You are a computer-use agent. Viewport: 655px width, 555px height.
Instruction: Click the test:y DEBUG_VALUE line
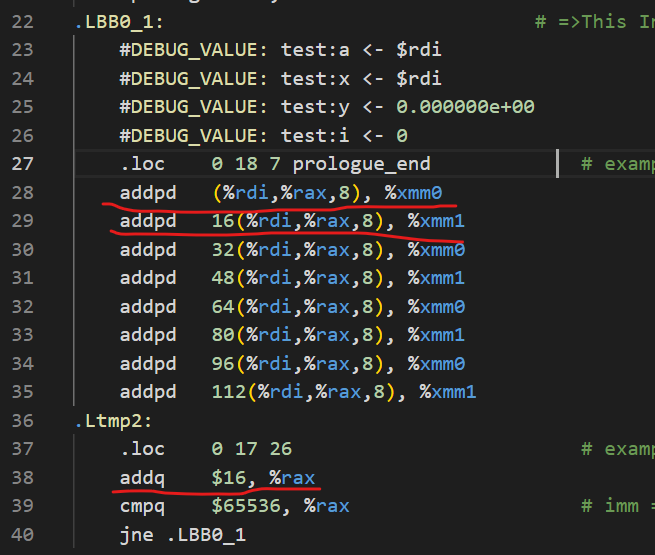click(327, 107)
